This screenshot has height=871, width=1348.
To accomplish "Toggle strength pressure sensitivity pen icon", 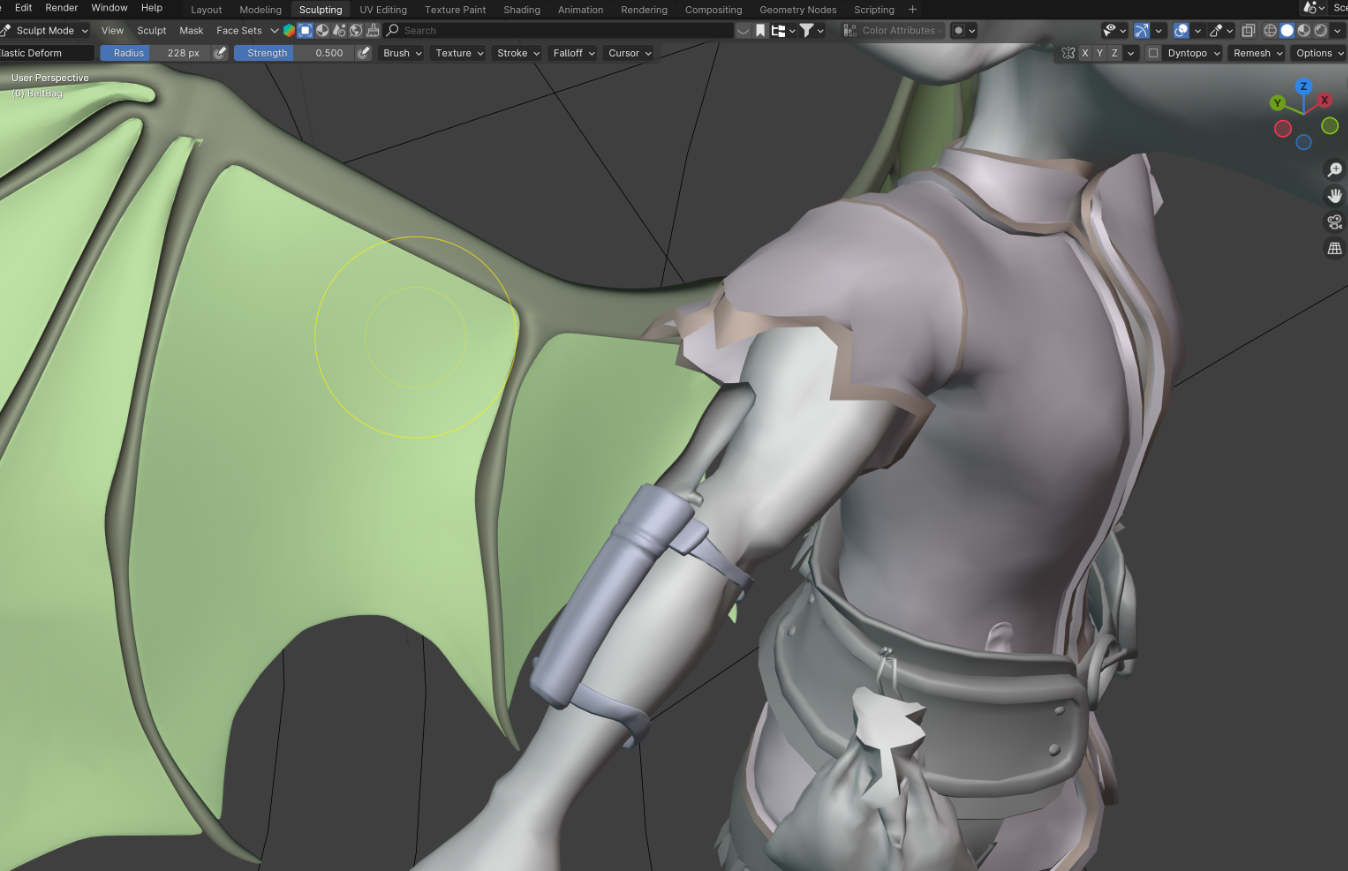I will click(x=363, y=53).
